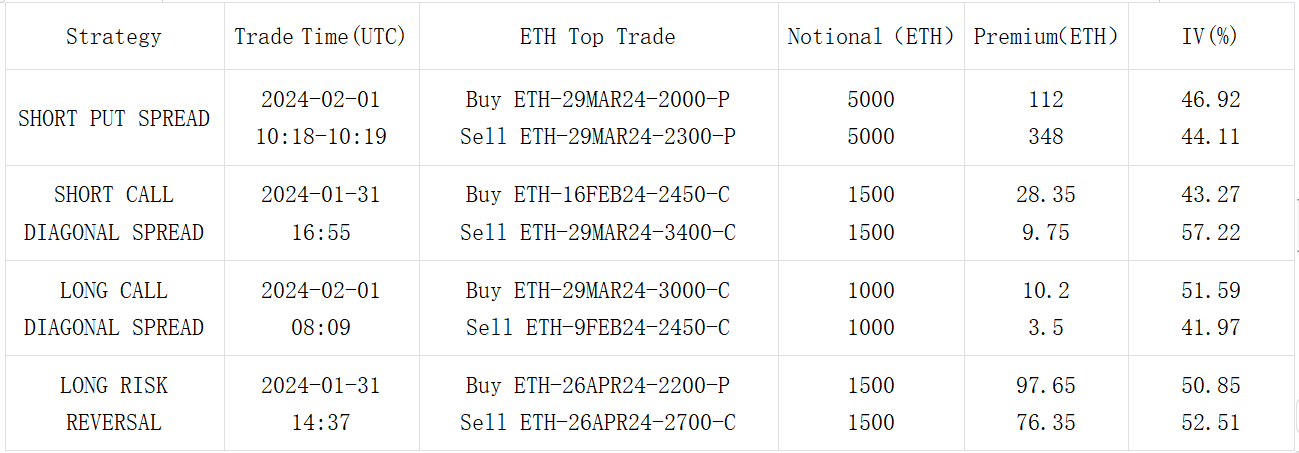Click the ETH Top Trade header
The height and width of the screenshot is (453, 1299).
pos(597,37)
